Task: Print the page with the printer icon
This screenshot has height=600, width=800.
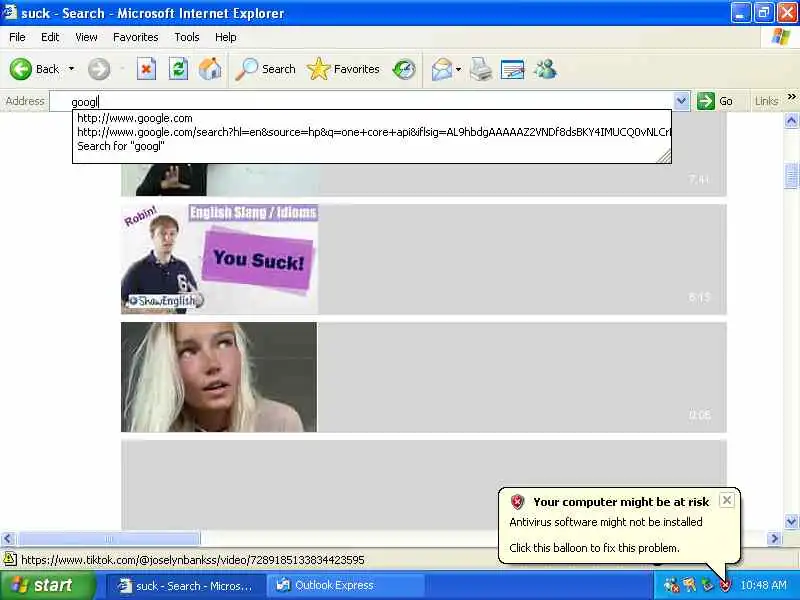Action: (x=481, y=69)
